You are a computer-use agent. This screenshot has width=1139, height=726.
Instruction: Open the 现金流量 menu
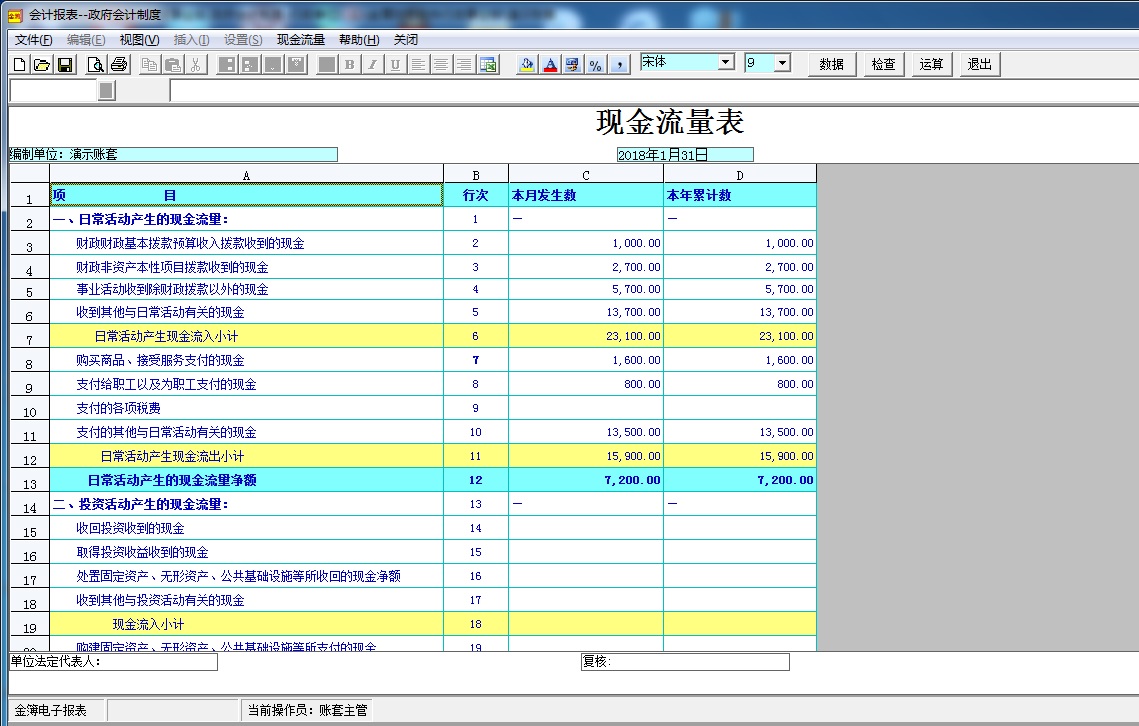(x=301, y=40)
